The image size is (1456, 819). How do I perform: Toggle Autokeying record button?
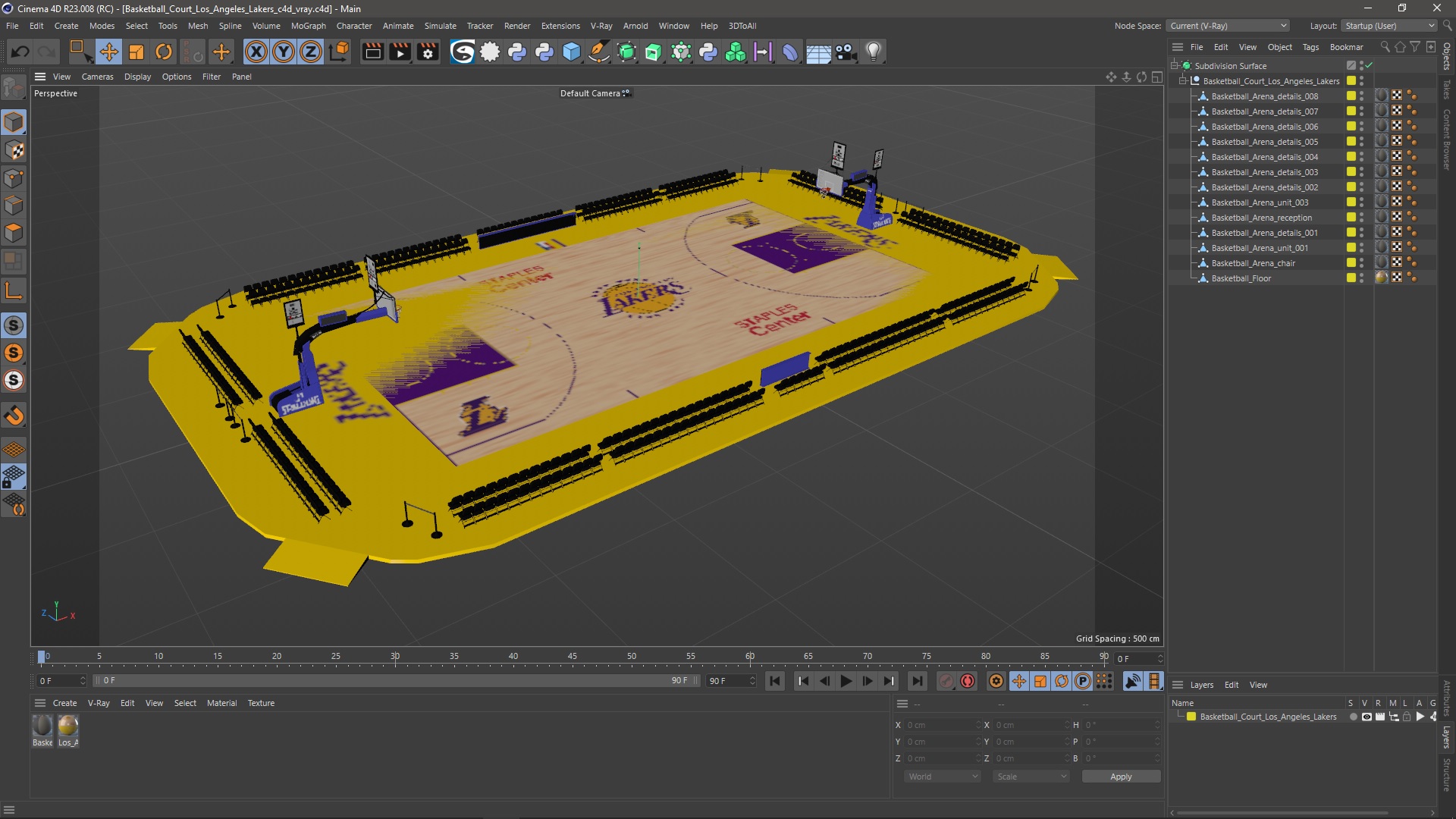[968, 681]
